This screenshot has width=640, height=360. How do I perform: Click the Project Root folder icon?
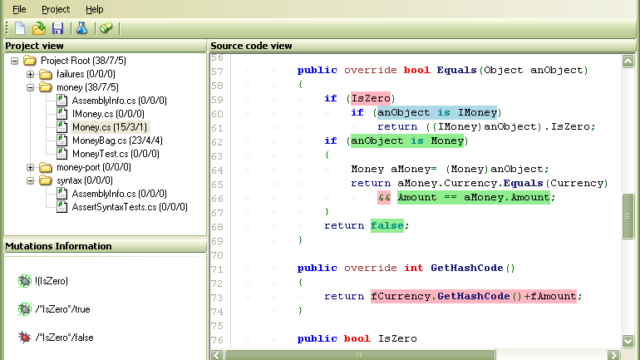[x=30, y=61]
